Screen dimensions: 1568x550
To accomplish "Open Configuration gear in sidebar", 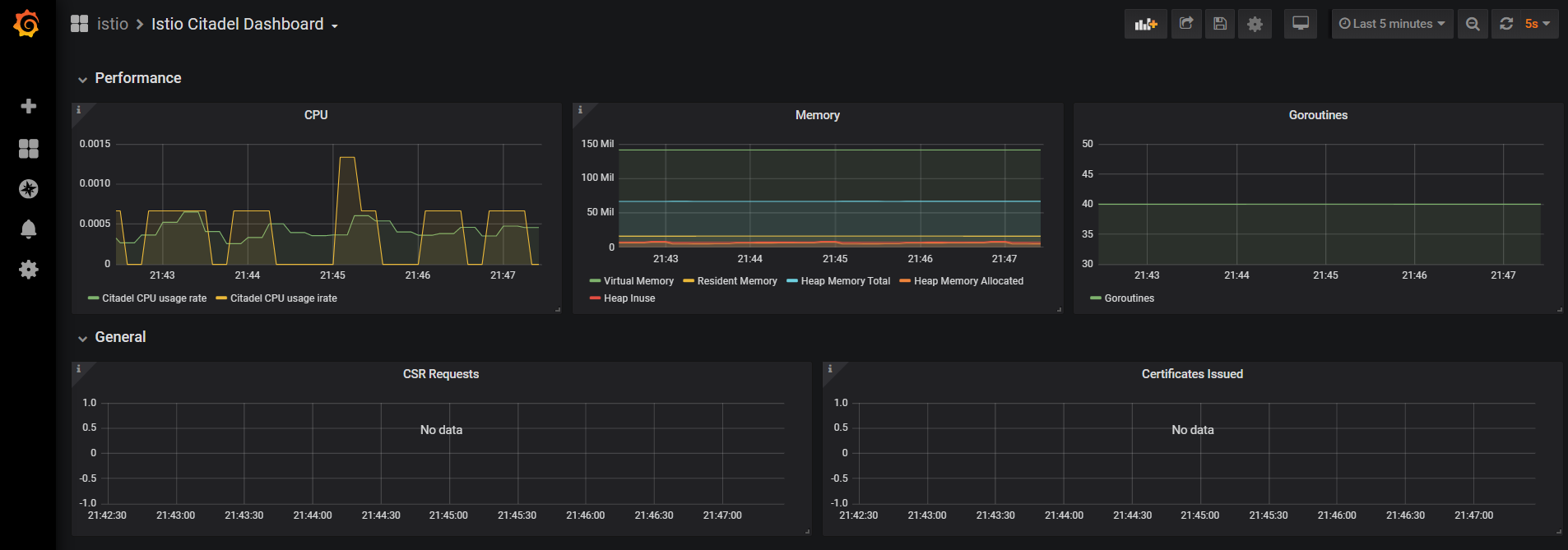I will (x=28, y=270).
